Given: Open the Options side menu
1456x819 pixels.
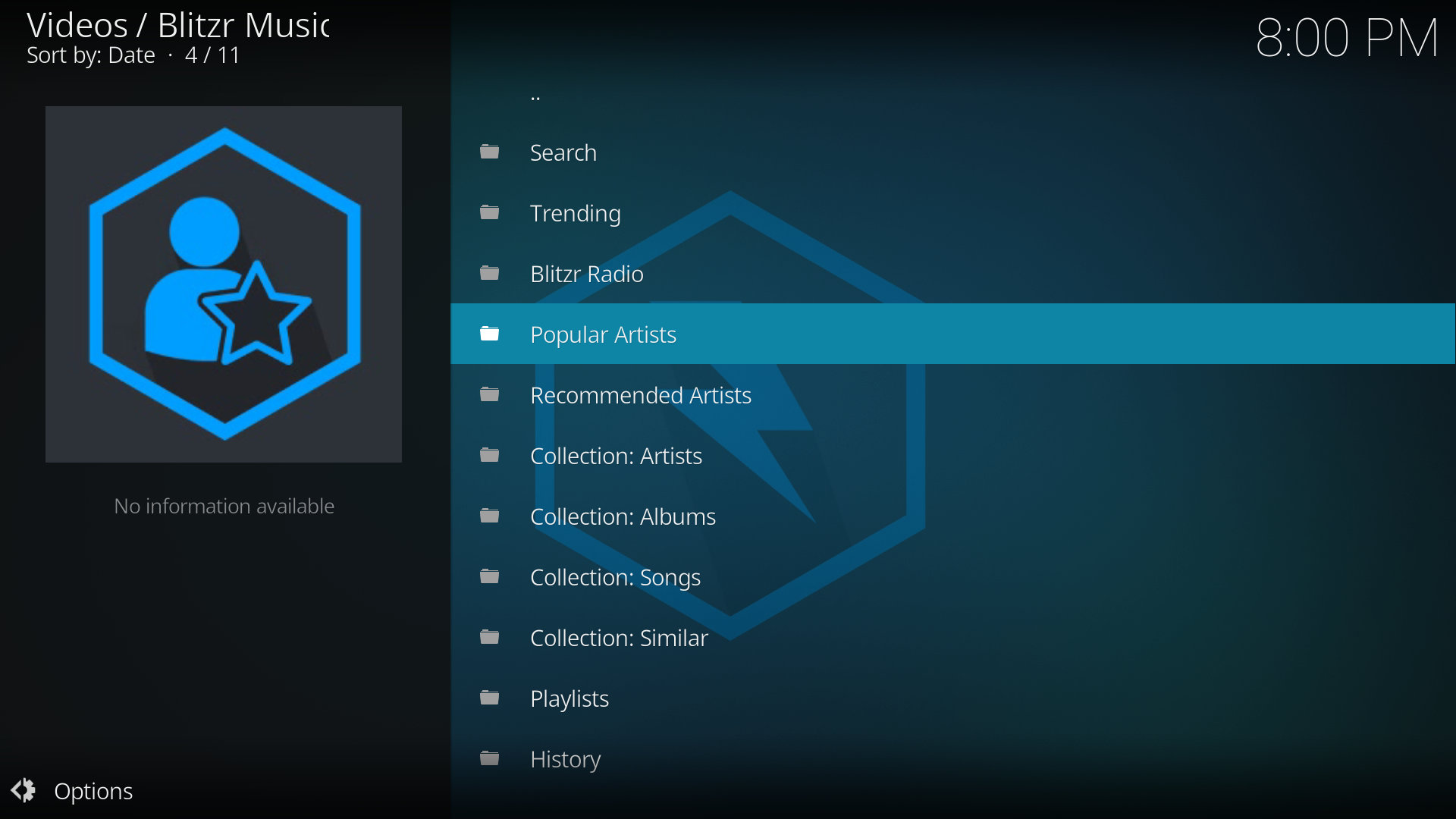Looking at the screenshot, I should [x=93, y=791].
